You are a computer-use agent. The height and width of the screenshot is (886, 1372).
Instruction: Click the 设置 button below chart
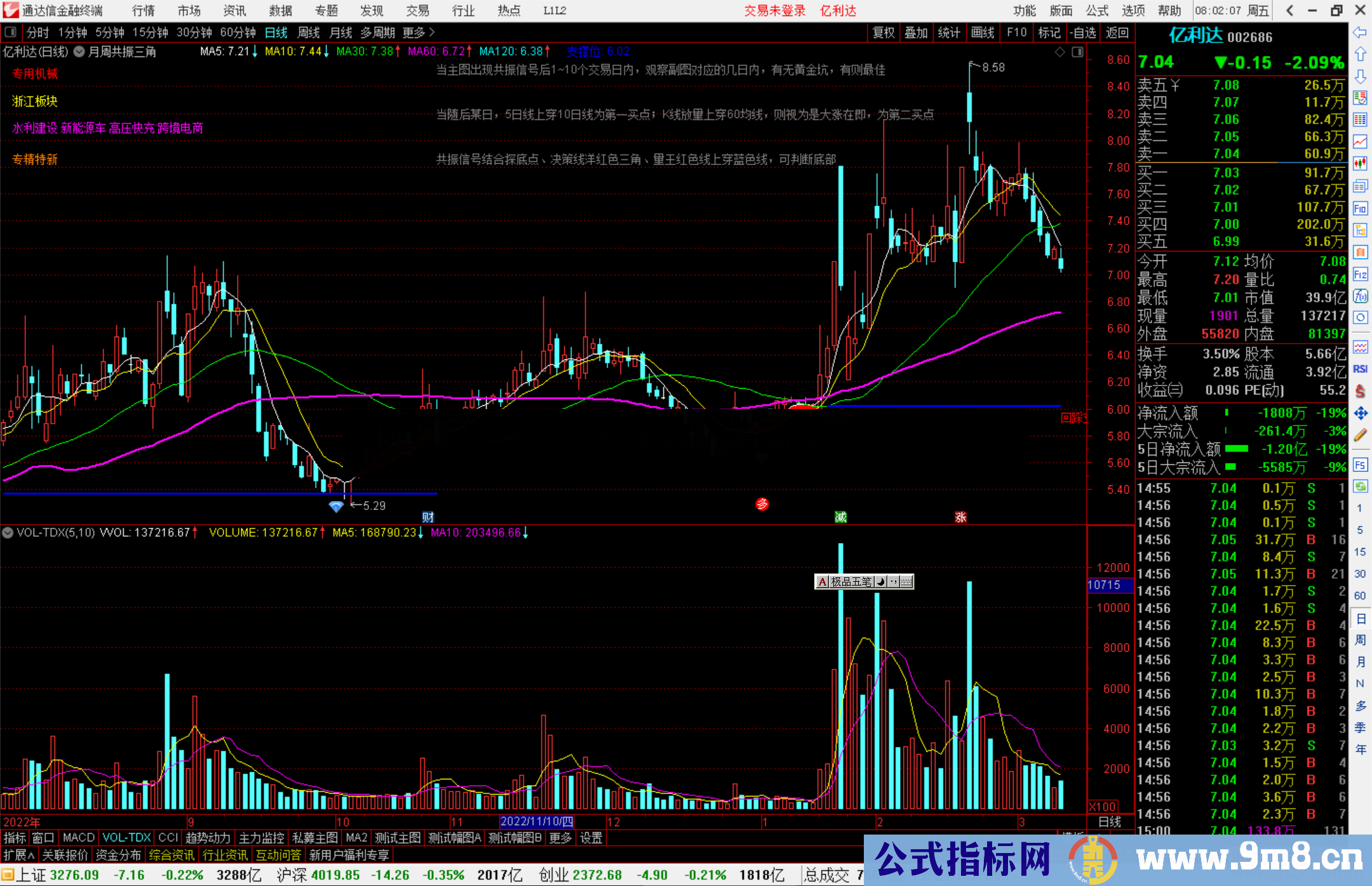click(x=591, y=838)
